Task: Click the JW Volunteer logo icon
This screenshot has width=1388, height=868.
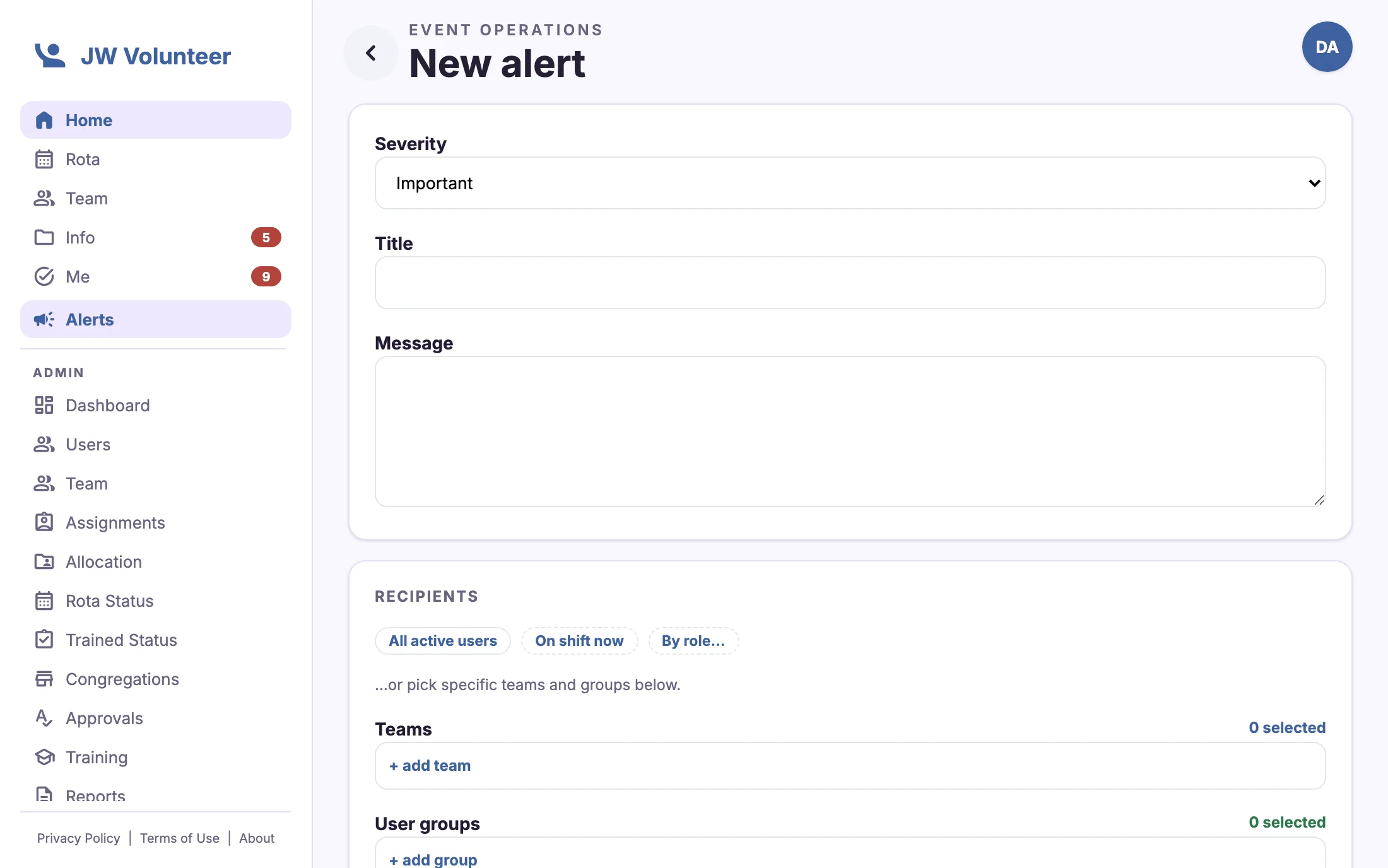Action: click(x=50, y=56)
